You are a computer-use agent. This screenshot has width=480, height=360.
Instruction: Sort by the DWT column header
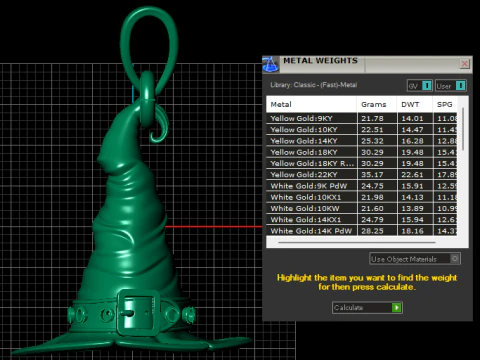tap(415, 104)
